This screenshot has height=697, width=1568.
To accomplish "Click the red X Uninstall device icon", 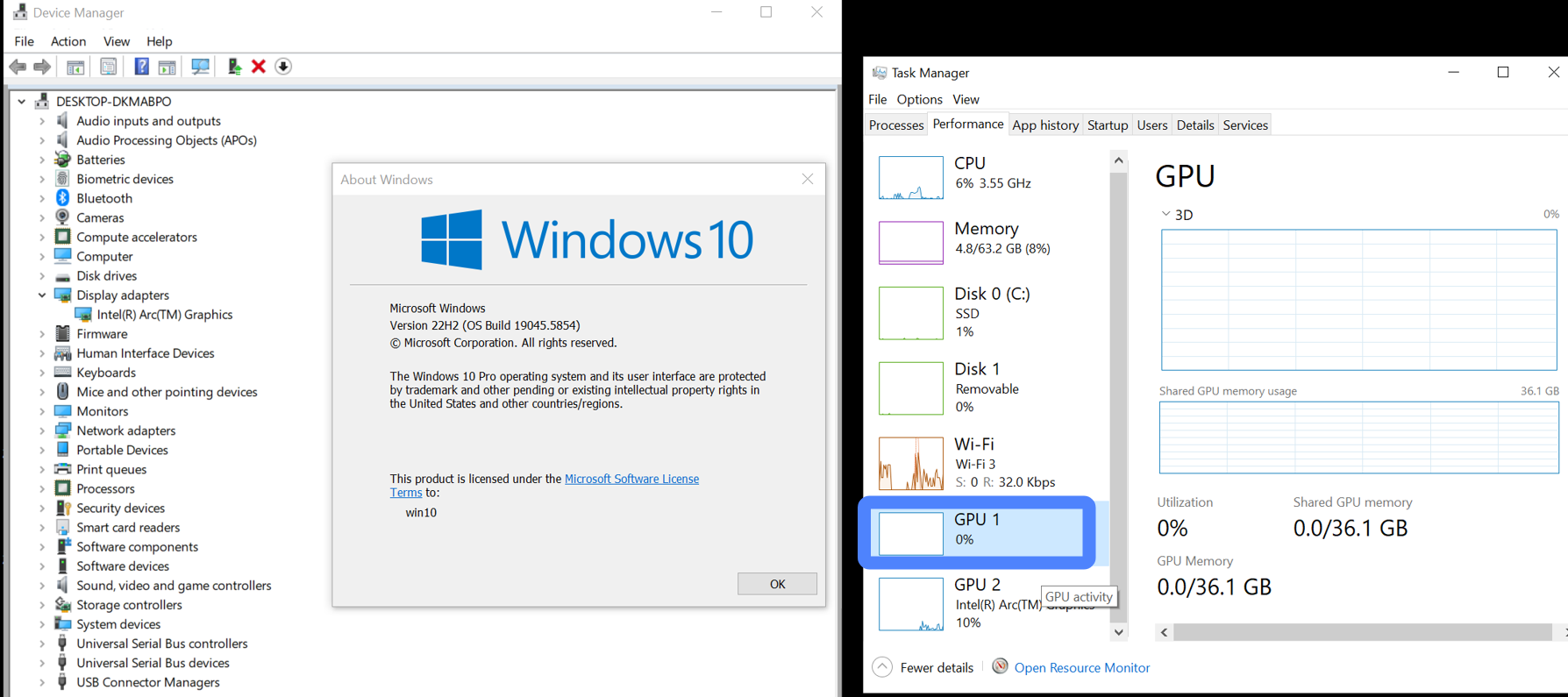I will (x=259, y=67).
